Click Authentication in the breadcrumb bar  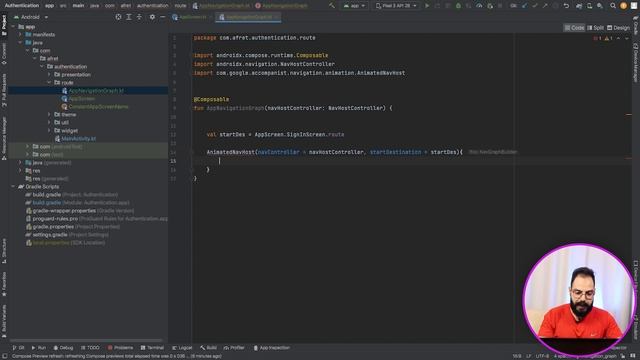(x=22, y=6)
